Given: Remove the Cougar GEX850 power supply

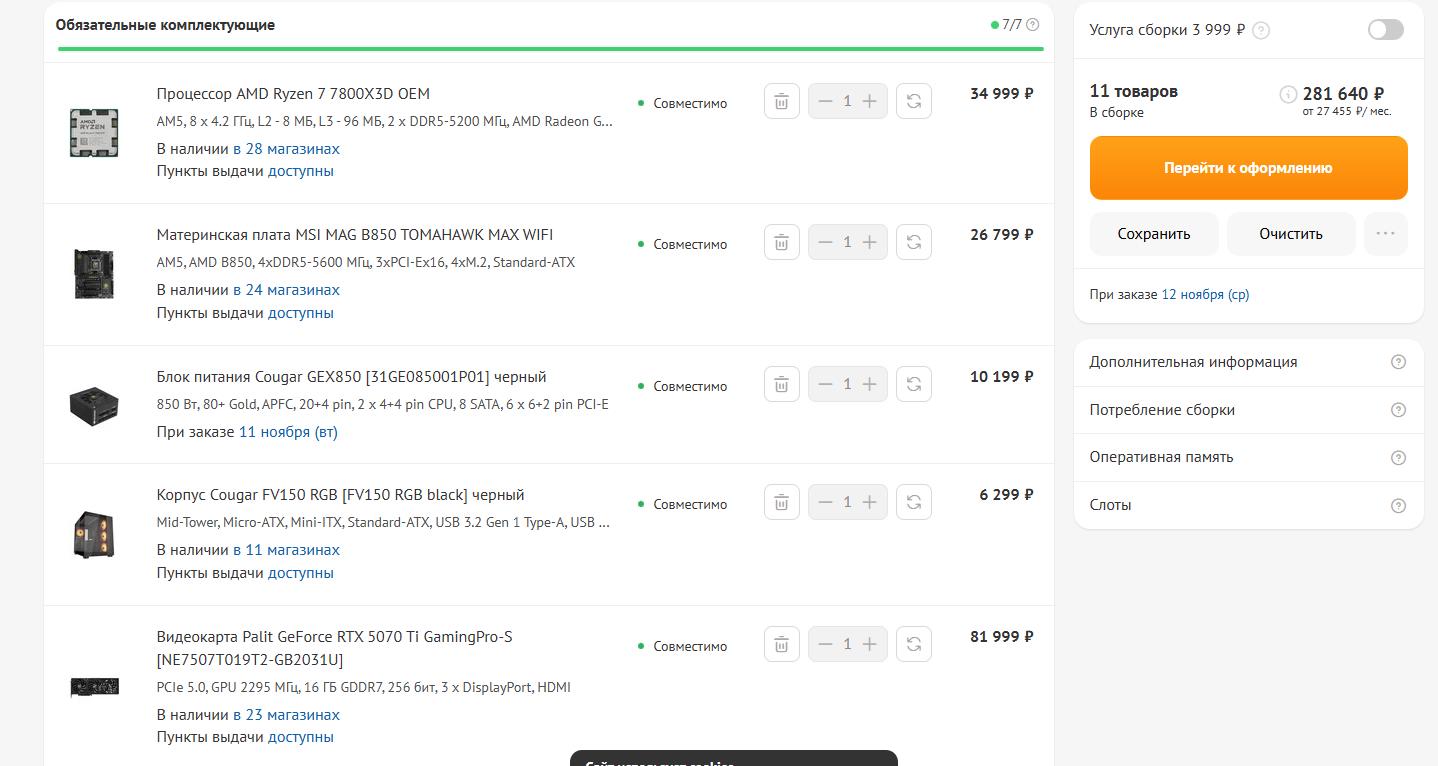Looking at the screenshot, I should tap(782, 384).
